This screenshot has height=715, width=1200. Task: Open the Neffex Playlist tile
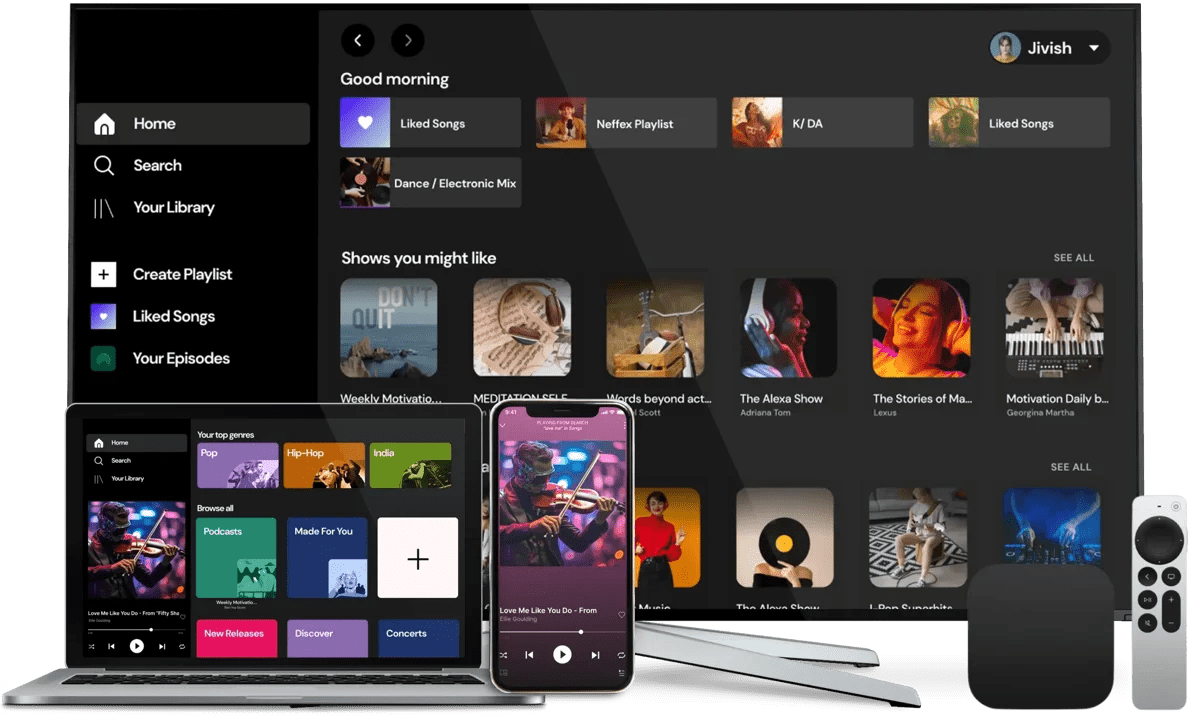pos(626,123)
